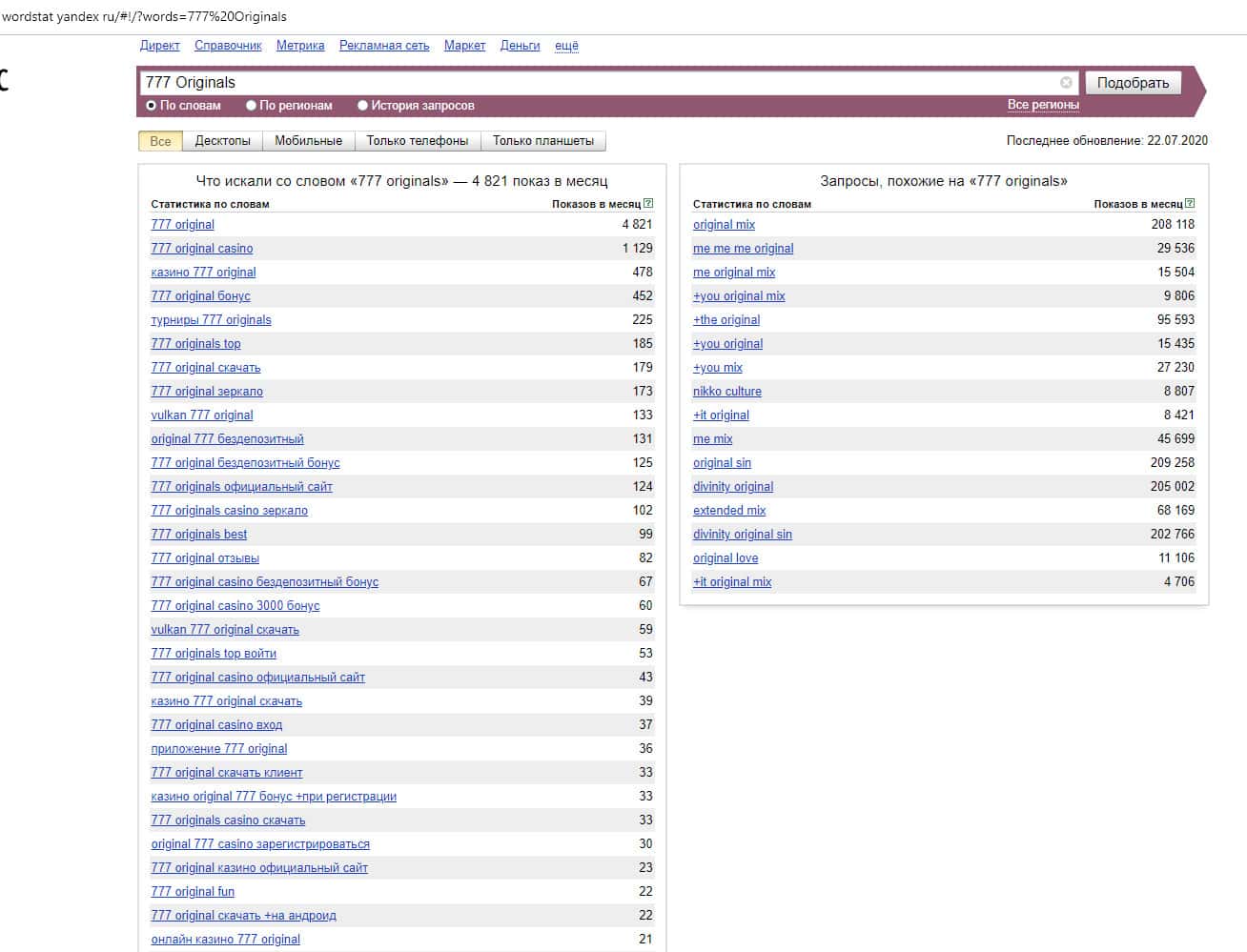Select the "Только планшеты" tab
The width and height of the screenshot is (1247, 952).
coord(542,141)
